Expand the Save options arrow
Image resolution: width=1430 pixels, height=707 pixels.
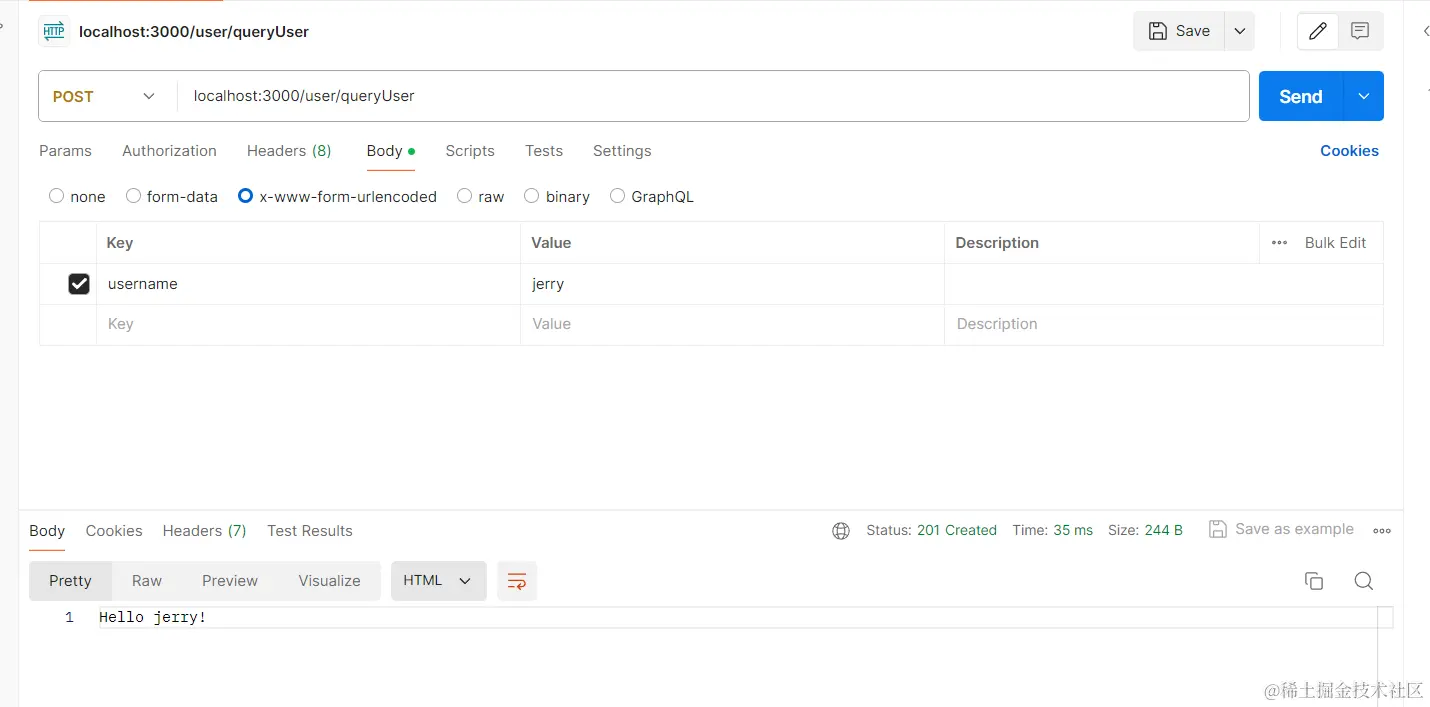click(1239, 31)
